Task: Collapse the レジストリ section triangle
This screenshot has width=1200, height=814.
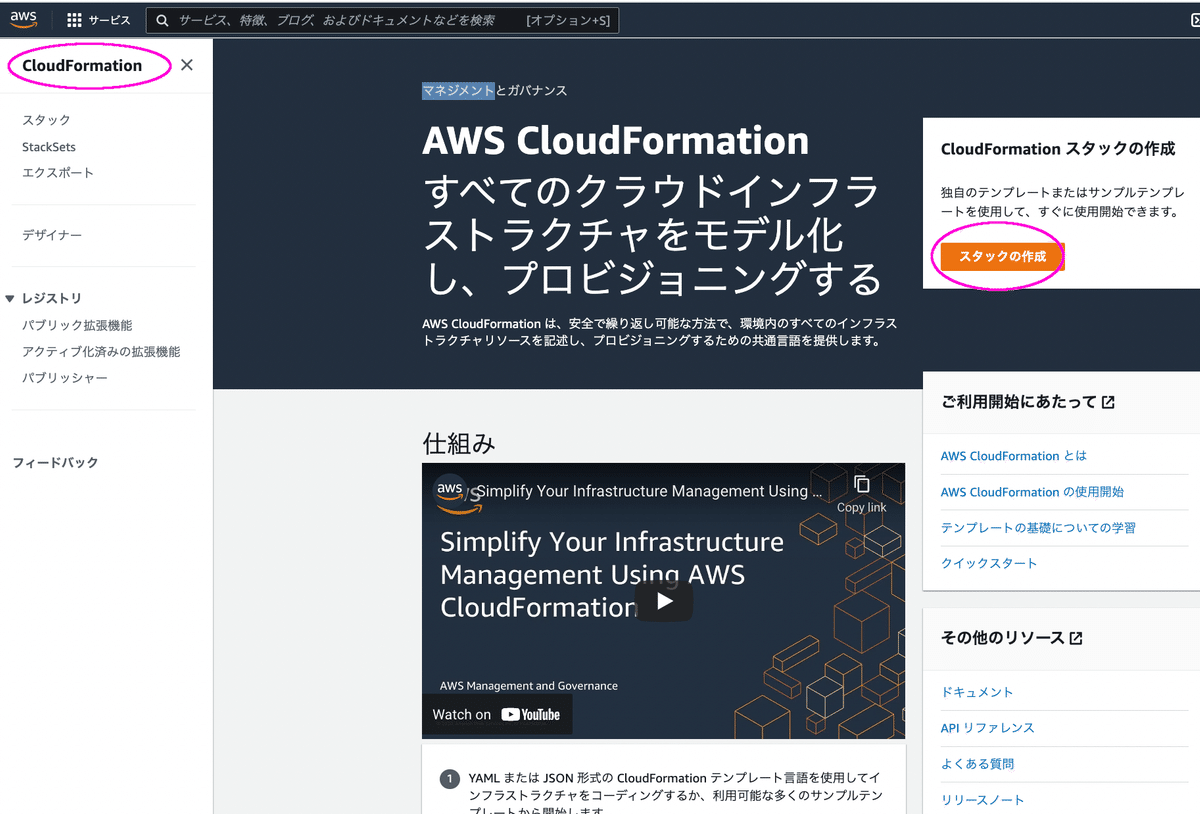Action: click(10, 298)
